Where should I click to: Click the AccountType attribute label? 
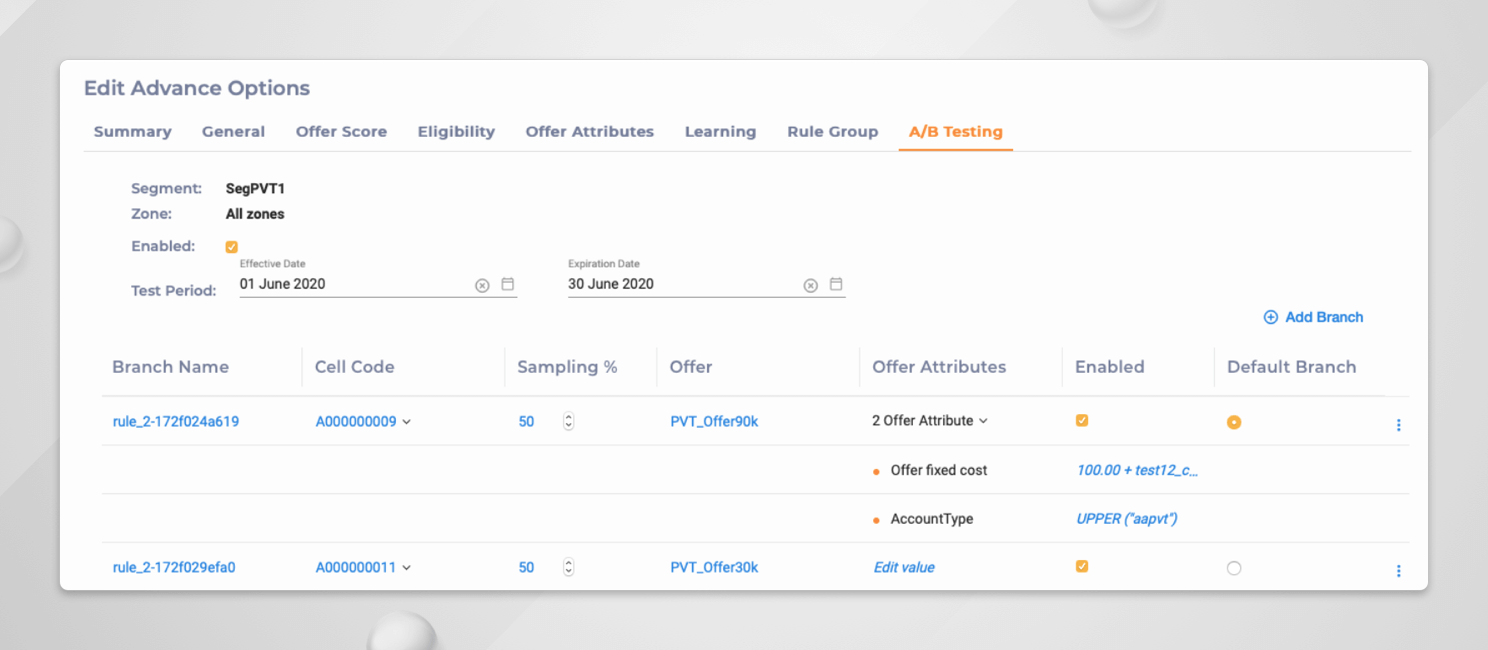pos(932,519)
